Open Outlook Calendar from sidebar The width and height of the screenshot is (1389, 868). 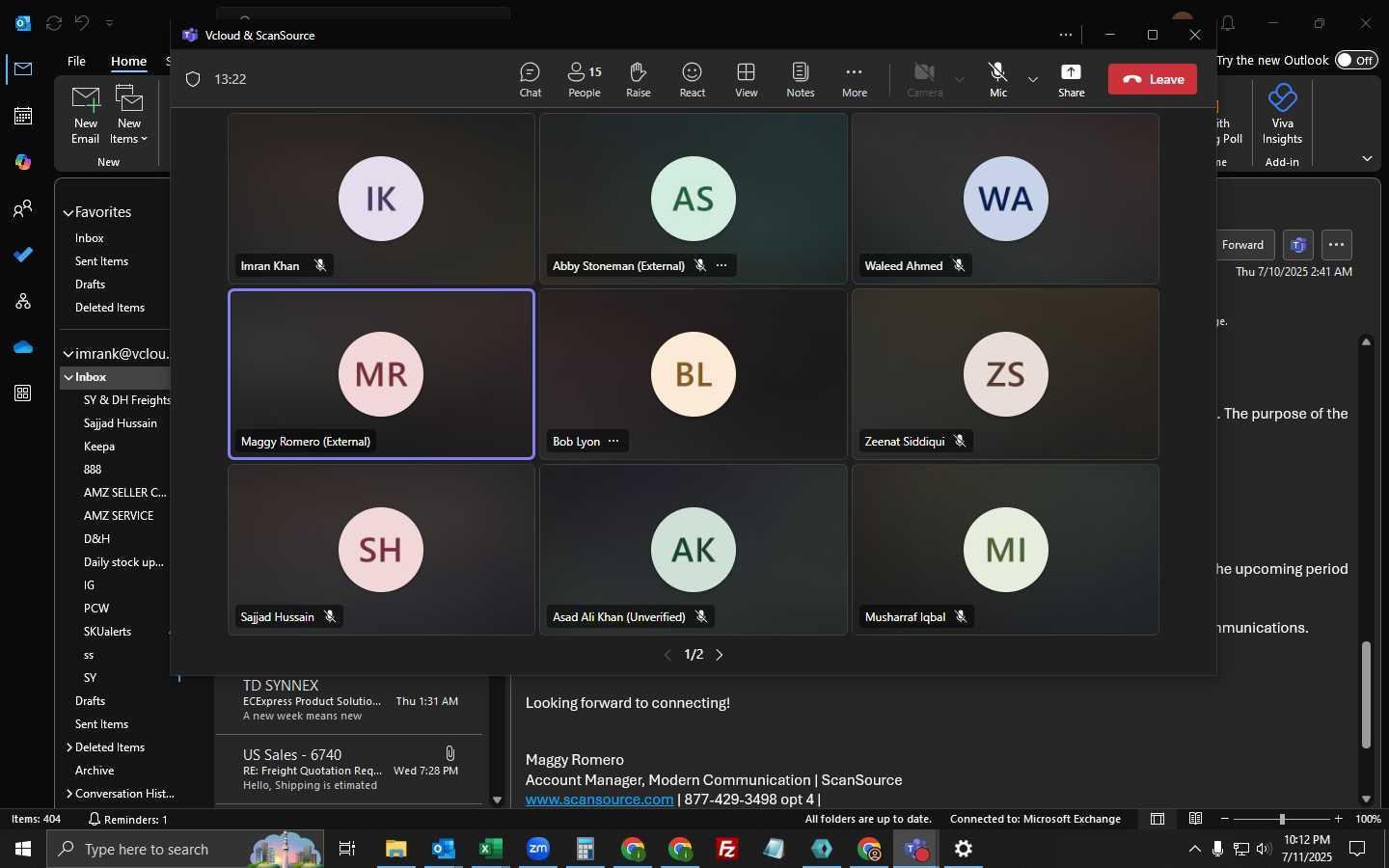pos(23,116)
